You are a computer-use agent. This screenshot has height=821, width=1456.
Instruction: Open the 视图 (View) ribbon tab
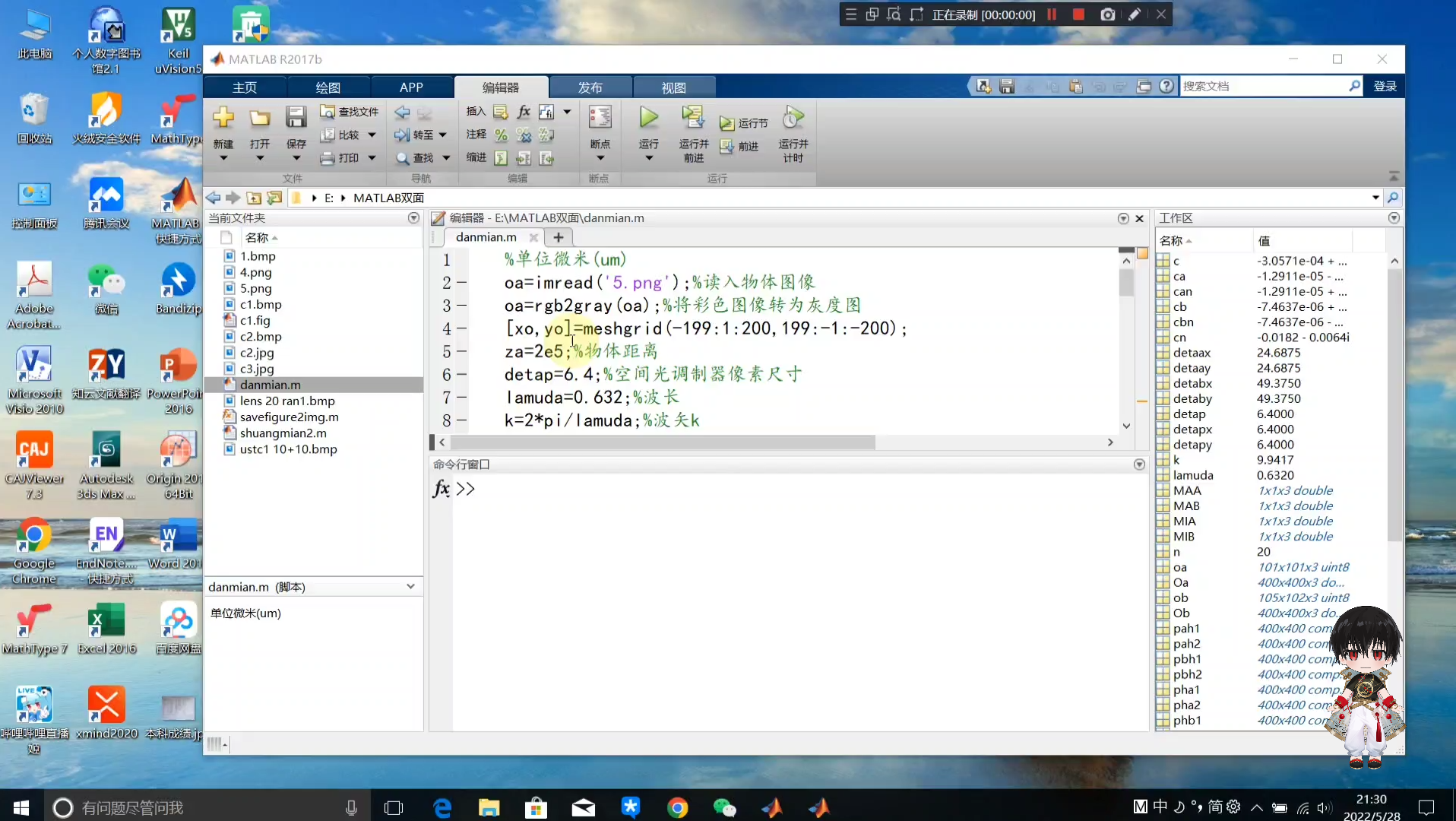[673, 87]
